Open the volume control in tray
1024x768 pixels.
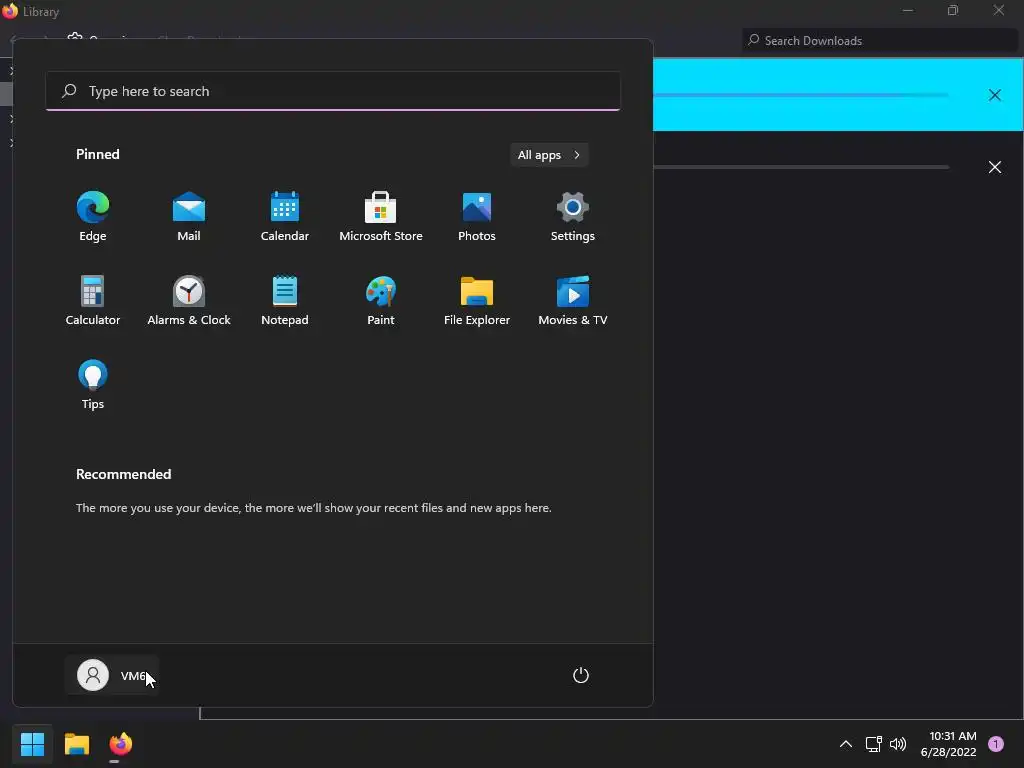[x=898, y=744]
